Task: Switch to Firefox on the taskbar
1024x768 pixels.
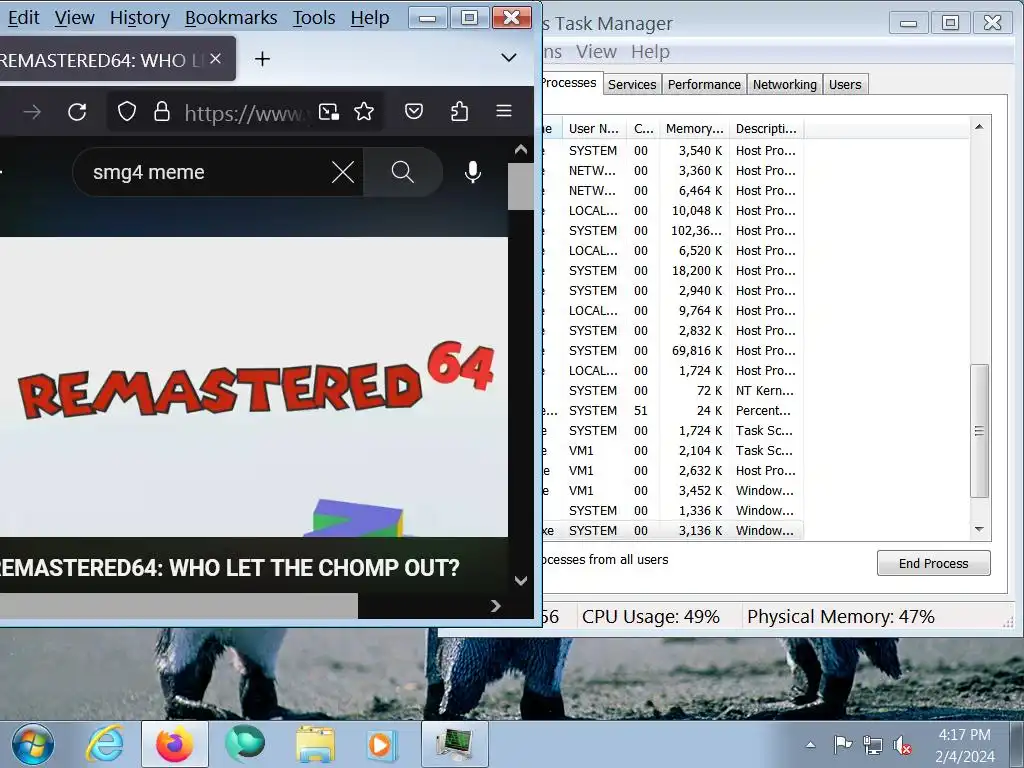Action: (x=174, y=744)
